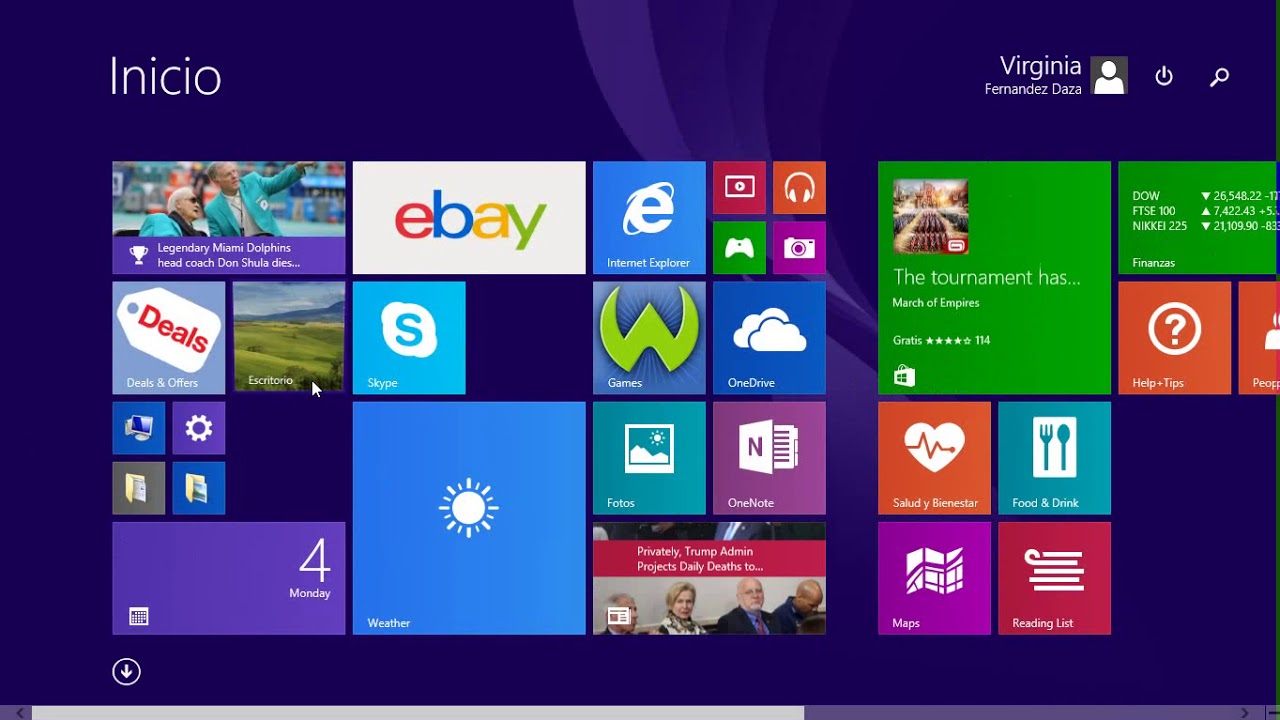Open the Skype tile
Screen dimensions: 1280x720
(409, 338)
